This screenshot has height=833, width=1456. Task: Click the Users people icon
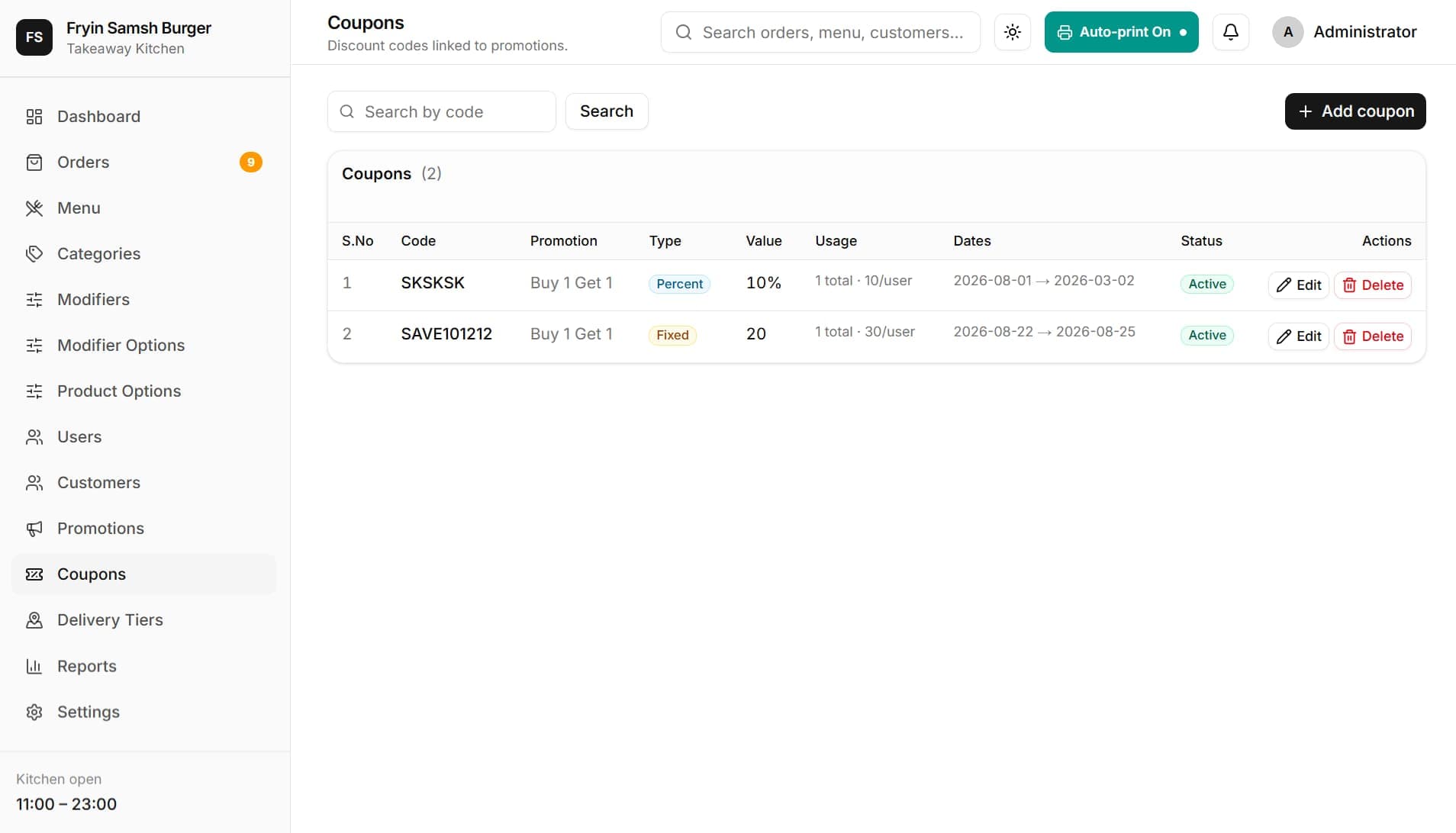34,437
